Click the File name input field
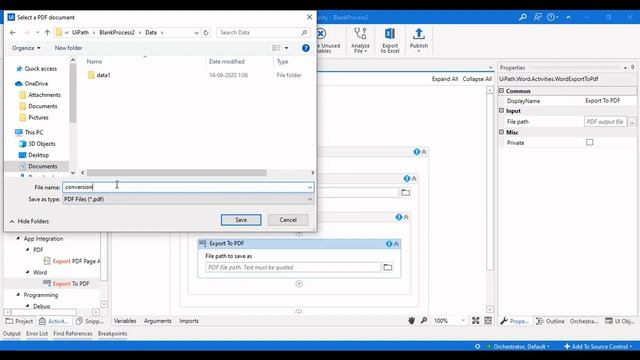This screenshot has height=360, width=640. click(x=184, y=187)
